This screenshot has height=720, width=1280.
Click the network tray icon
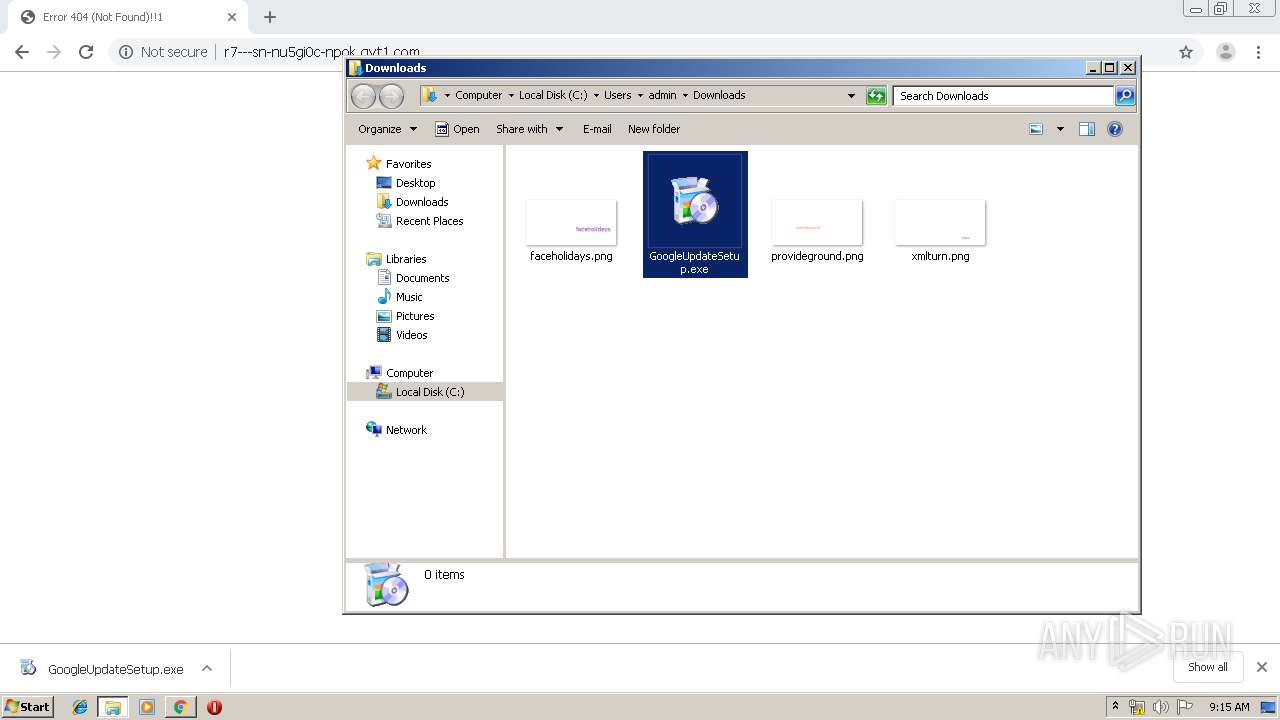(1137, 707)
